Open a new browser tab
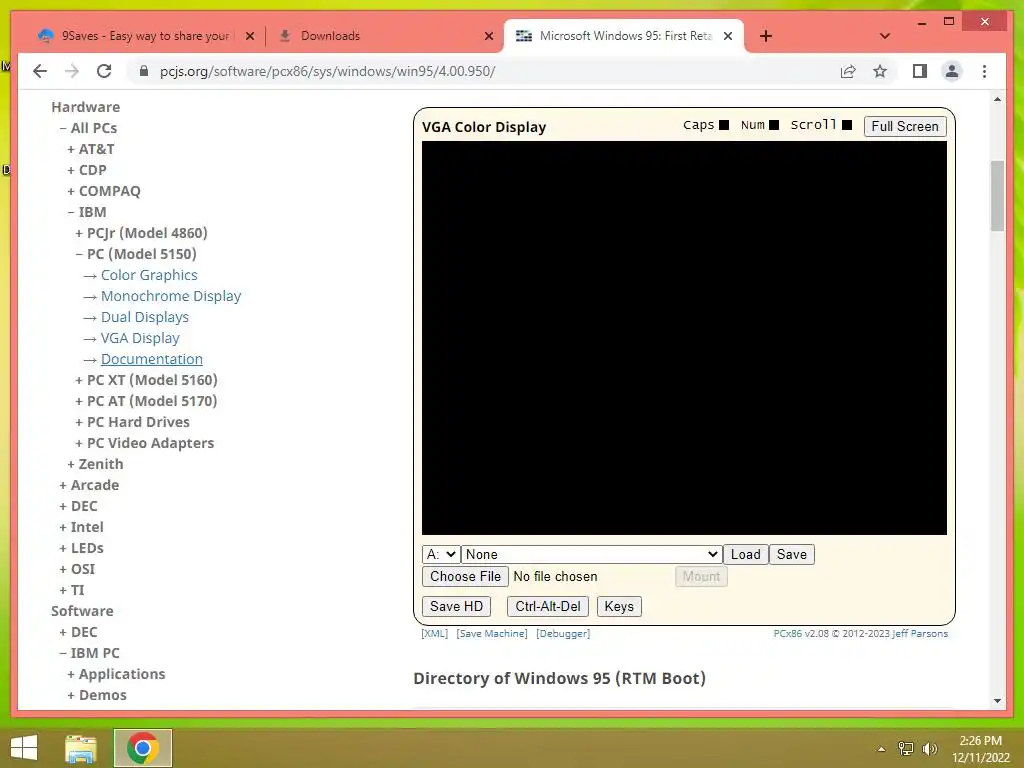Screen dimensions: 1024x768 [766, 36]
